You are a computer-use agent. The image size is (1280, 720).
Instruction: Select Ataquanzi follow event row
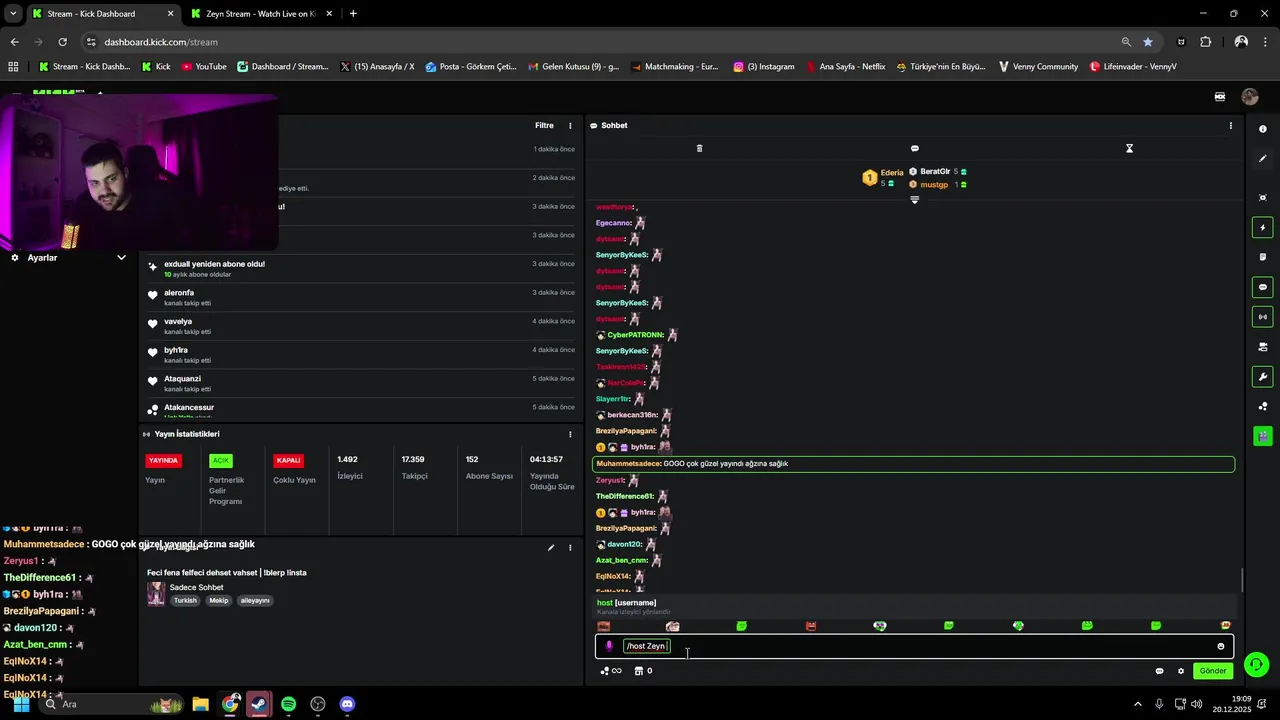(361, 383)
